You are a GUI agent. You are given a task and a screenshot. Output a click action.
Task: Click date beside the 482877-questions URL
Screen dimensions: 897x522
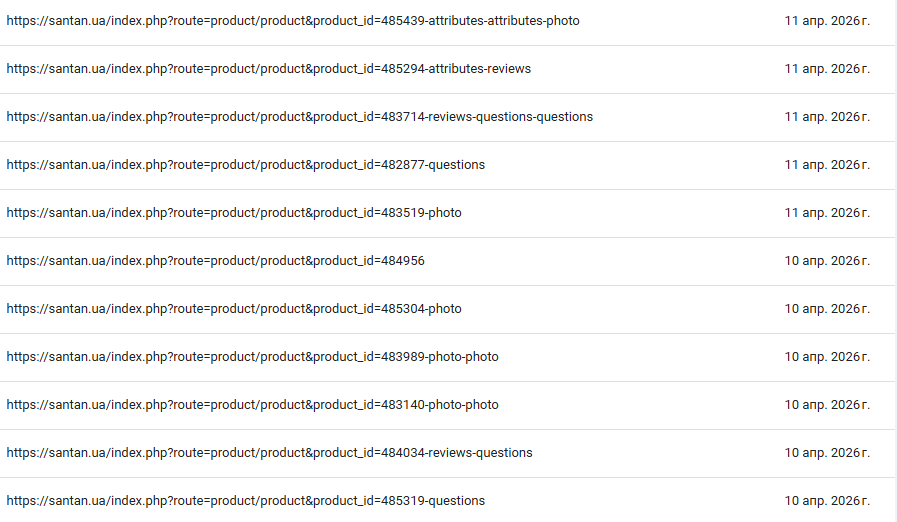[x=827, y=165]
